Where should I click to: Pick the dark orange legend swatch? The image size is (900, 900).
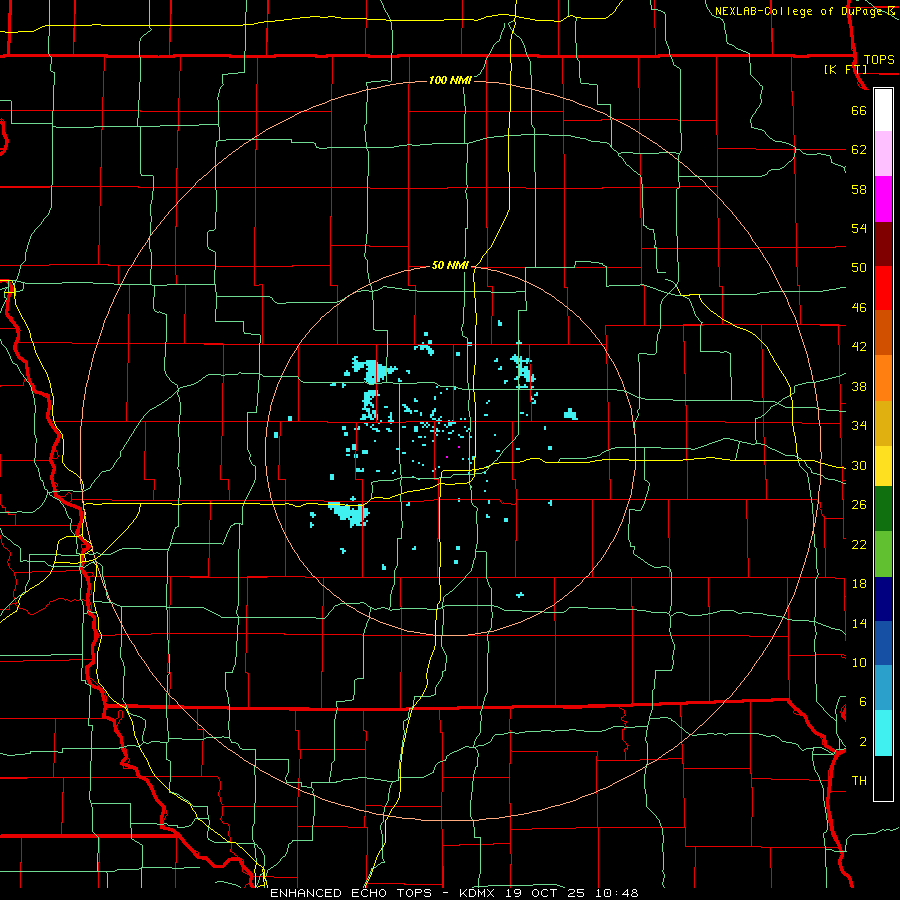click(x=883, y=333)
